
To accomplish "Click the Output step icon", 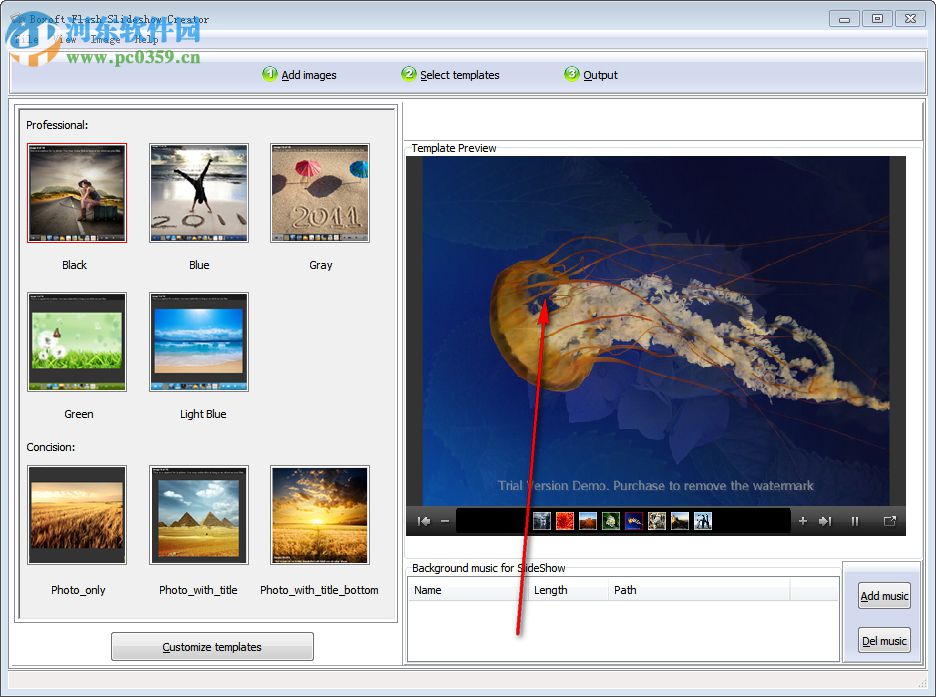I will [571, 74].
